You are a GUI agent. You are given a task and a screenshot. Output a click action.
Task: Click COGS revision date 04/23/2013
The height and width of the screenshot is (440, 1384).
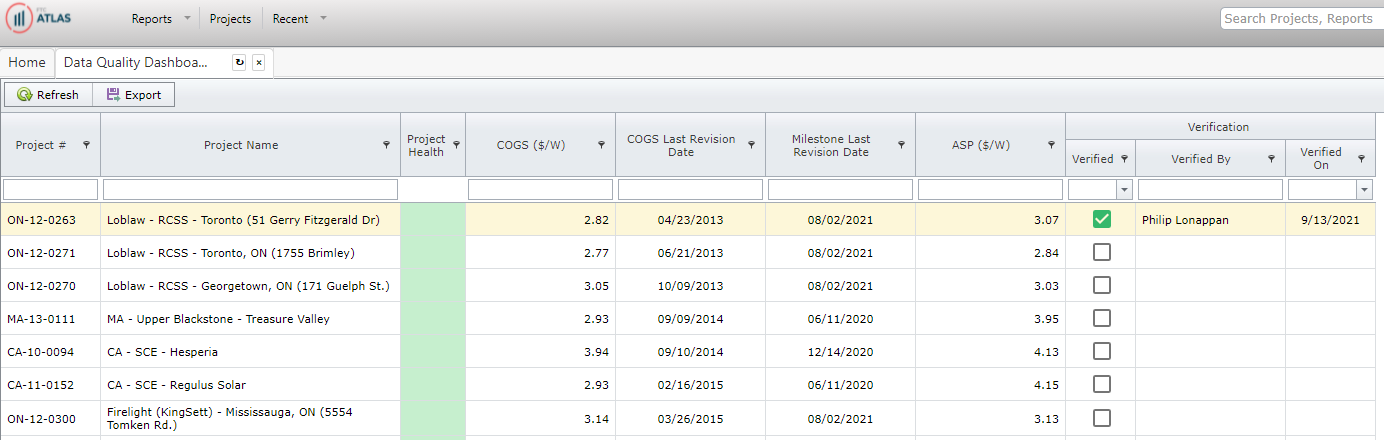[x=690, y=220]
